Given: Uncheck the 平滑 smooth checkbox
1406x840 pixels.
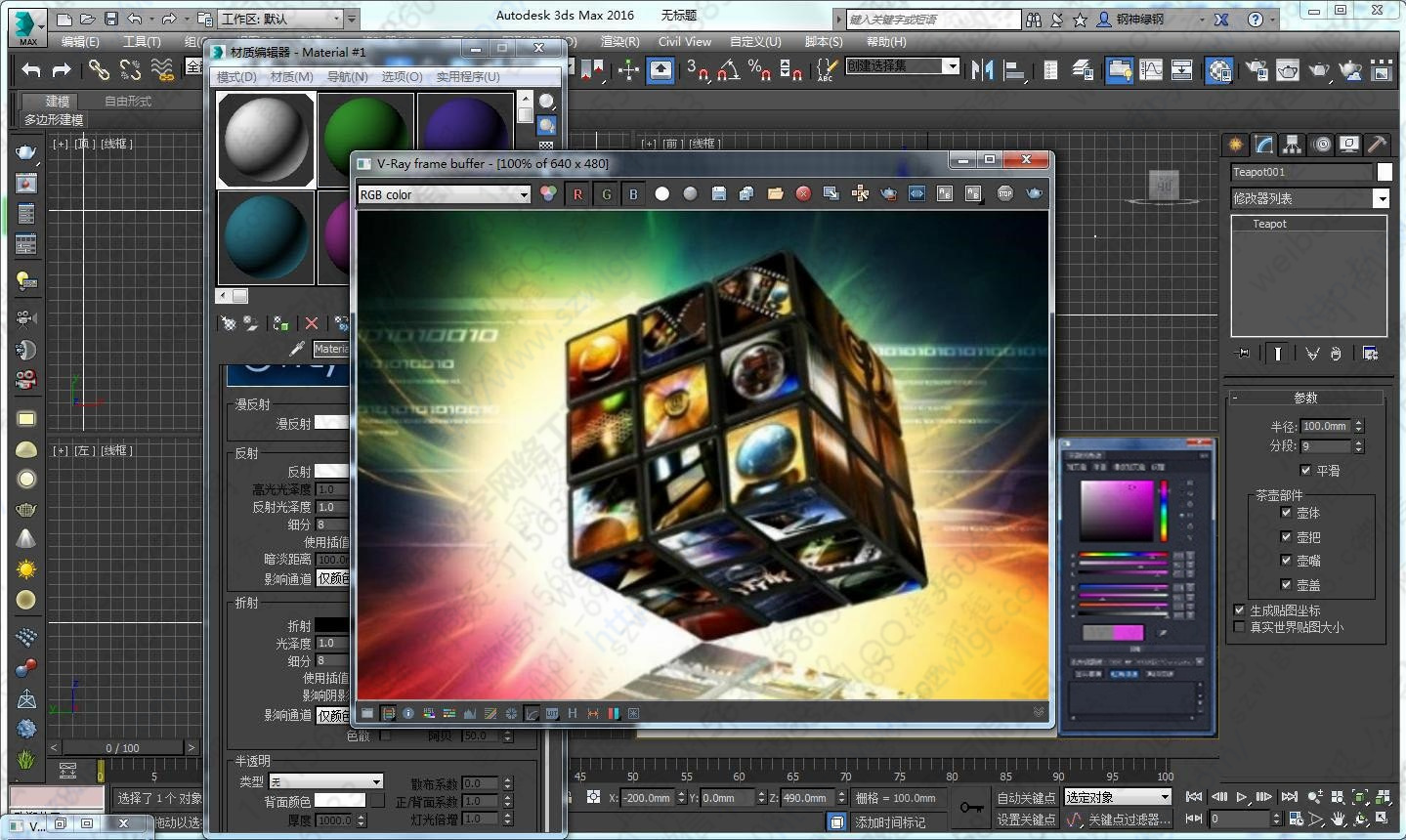Looking at the screenshot, I should tap(1305, 470).
